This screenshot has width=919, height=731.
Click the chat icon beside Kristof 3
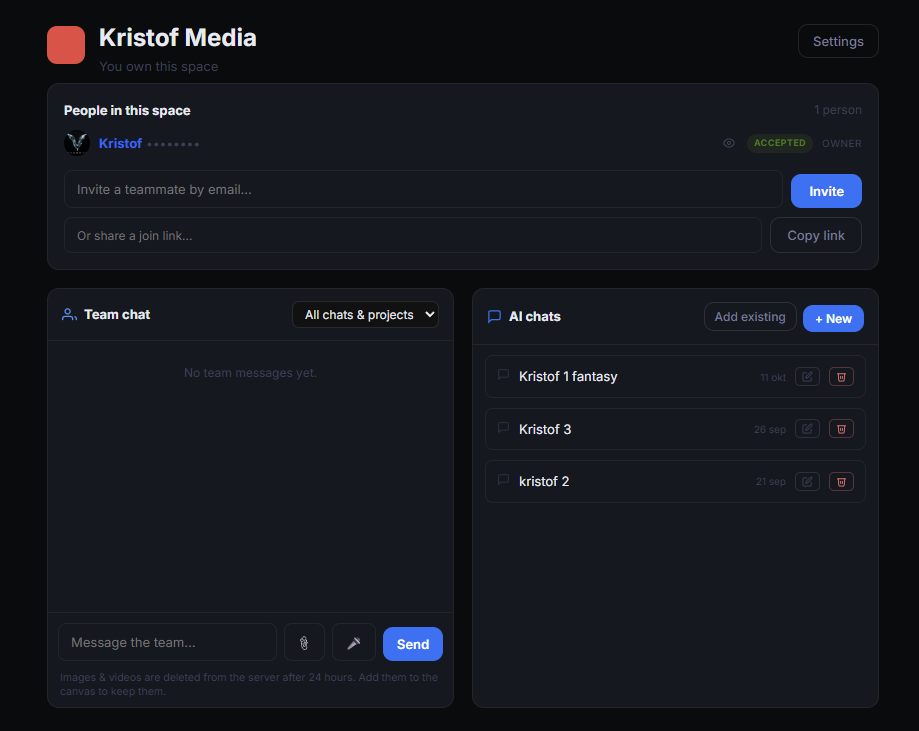click(503, 427)
